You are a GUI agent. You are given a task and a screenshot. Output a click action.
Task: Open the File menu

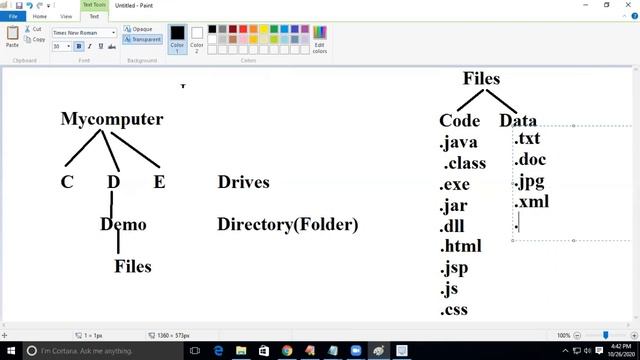13,16
